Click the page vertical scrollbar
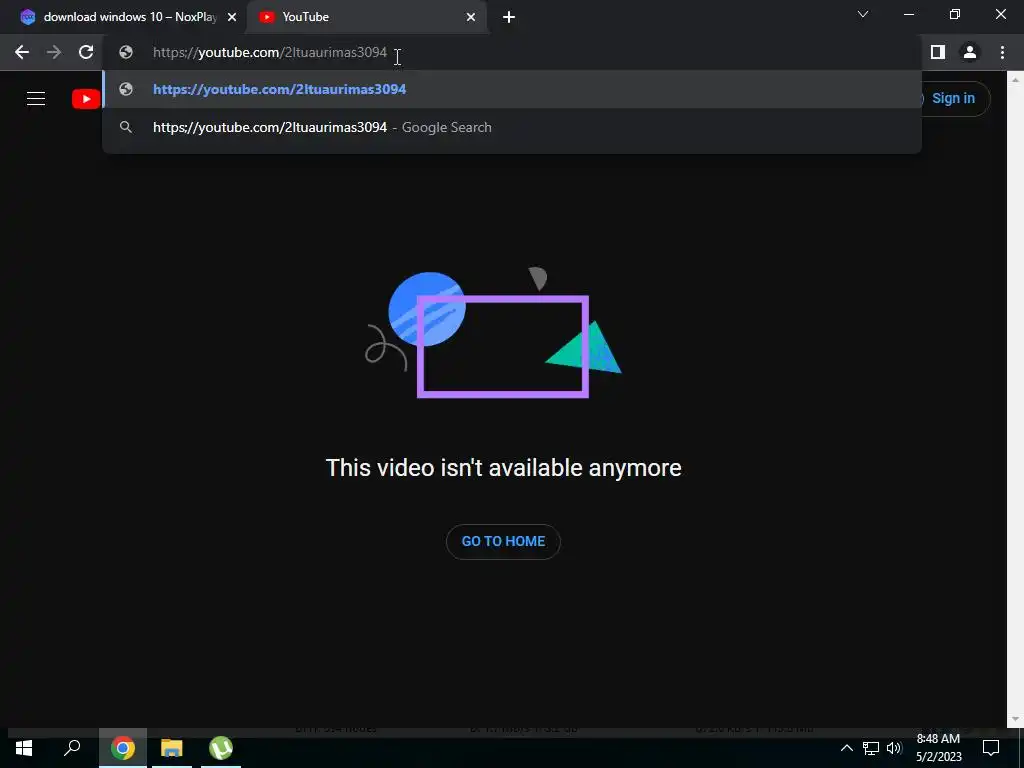Viewport: 1024px width, 768px height. tap(1016, 399)
